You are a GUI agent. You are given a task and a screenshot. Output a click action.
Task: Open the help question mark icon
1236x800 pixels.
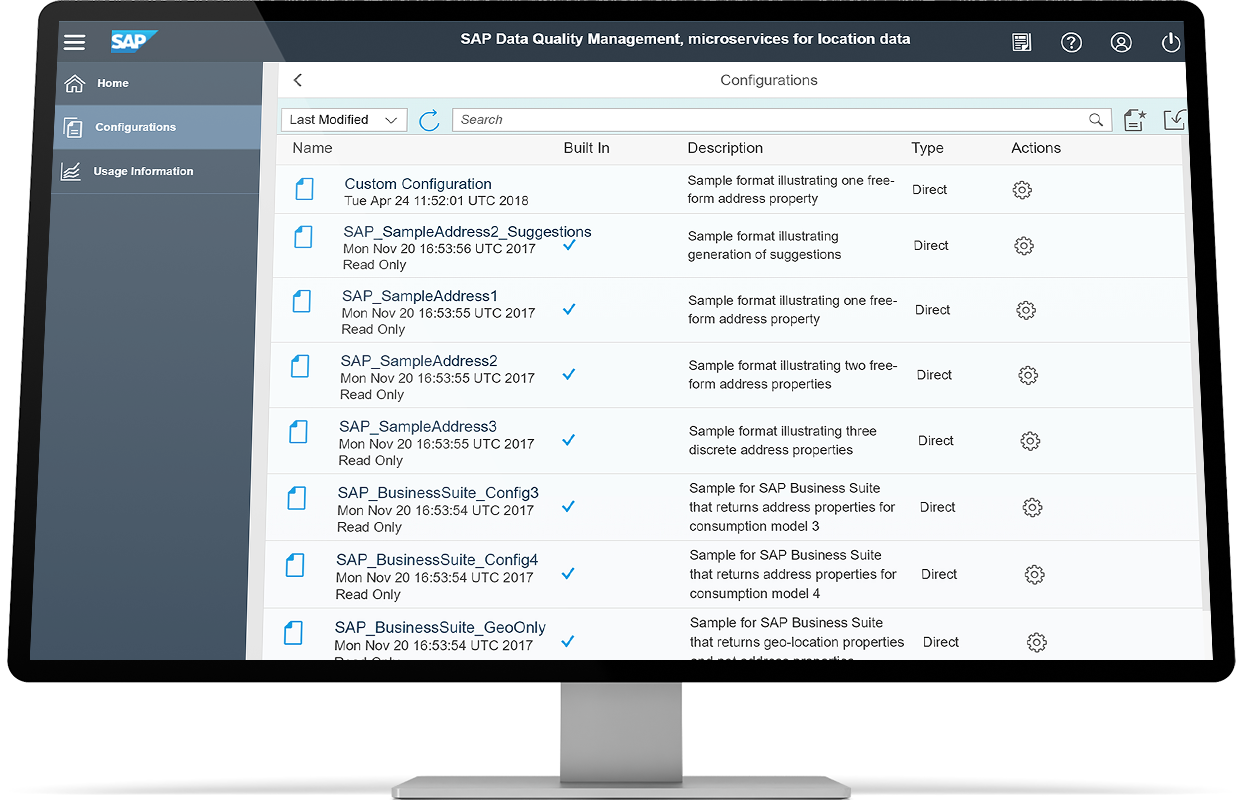click(x=1071, y=42)
